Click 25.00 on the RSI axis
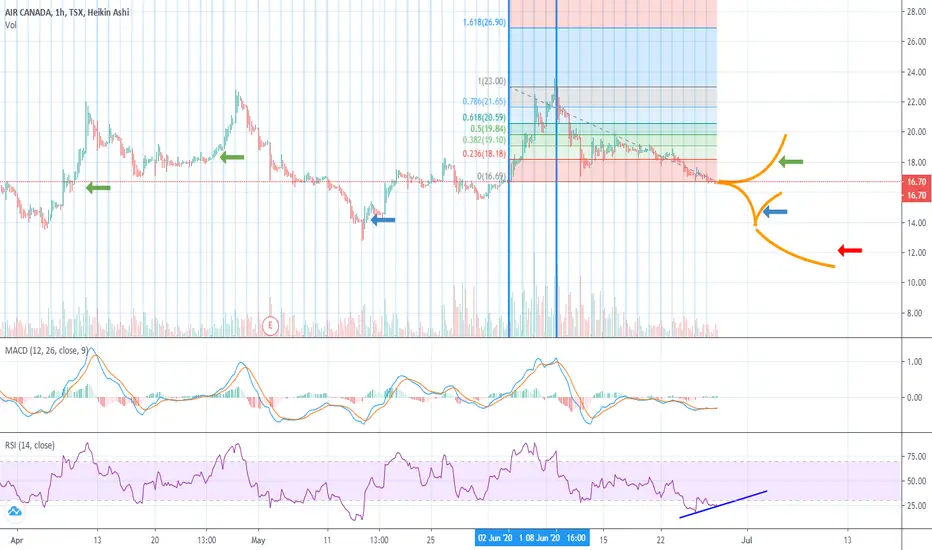This screenshot has width=932, height=550. point(916,505)
